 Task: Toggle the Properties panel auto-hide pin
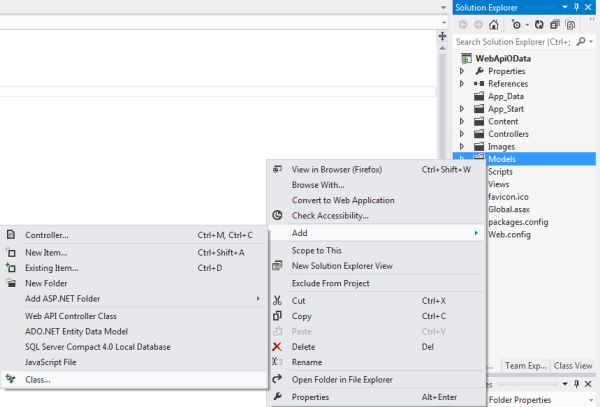point(576,385)
